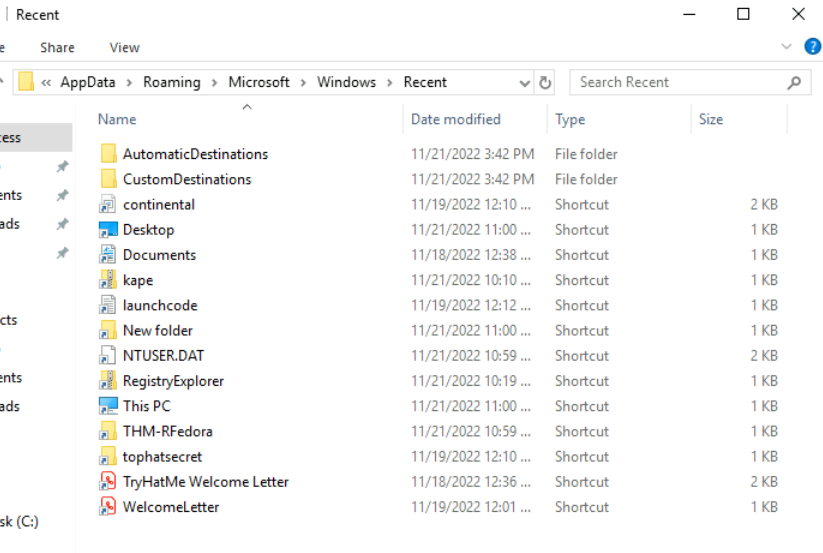Click the kape shortcut icon
823x553 pixels.
click(x=108, y=280)
